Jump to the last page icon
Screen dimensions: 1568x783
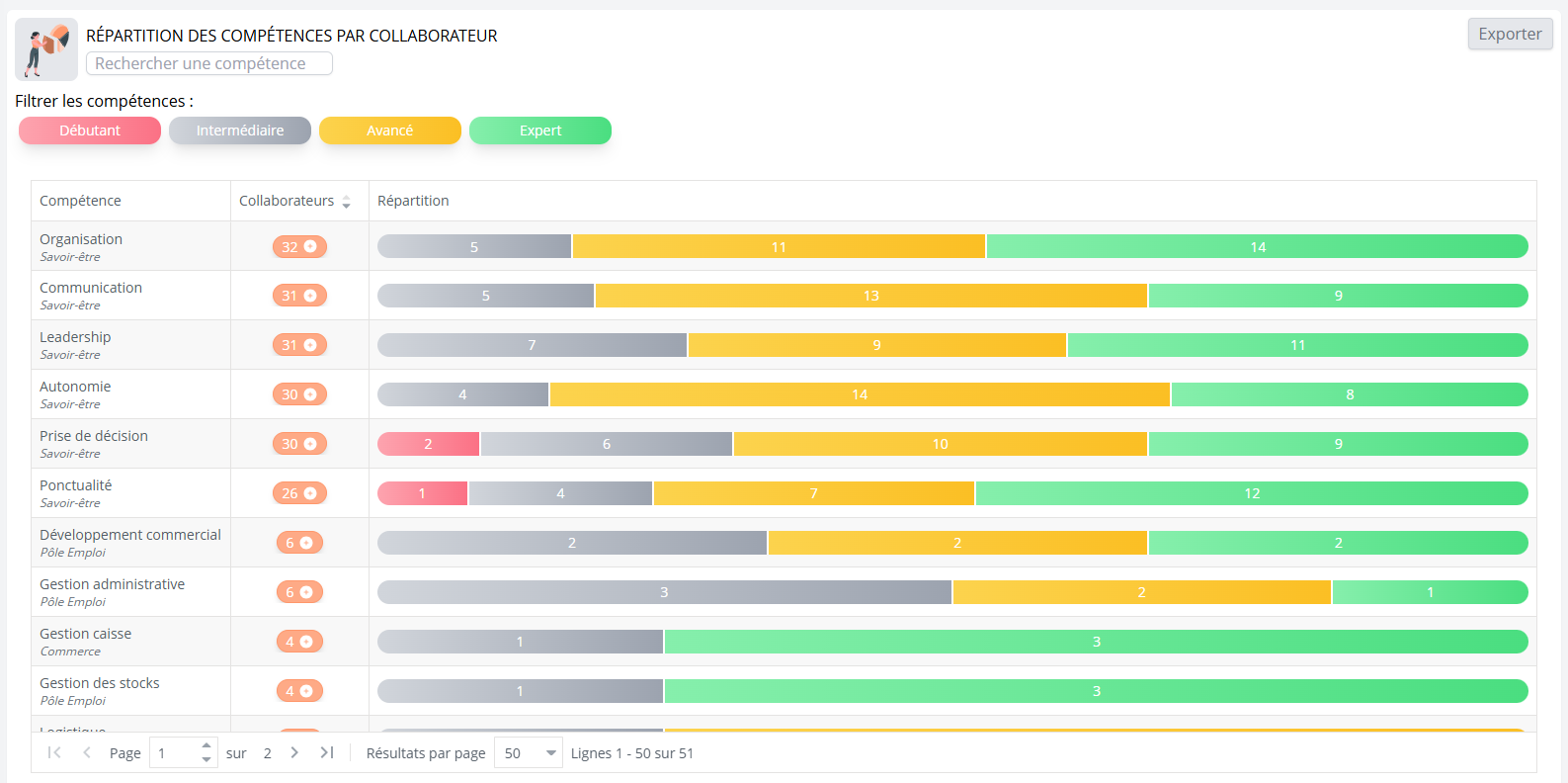[x=327, y=752]
